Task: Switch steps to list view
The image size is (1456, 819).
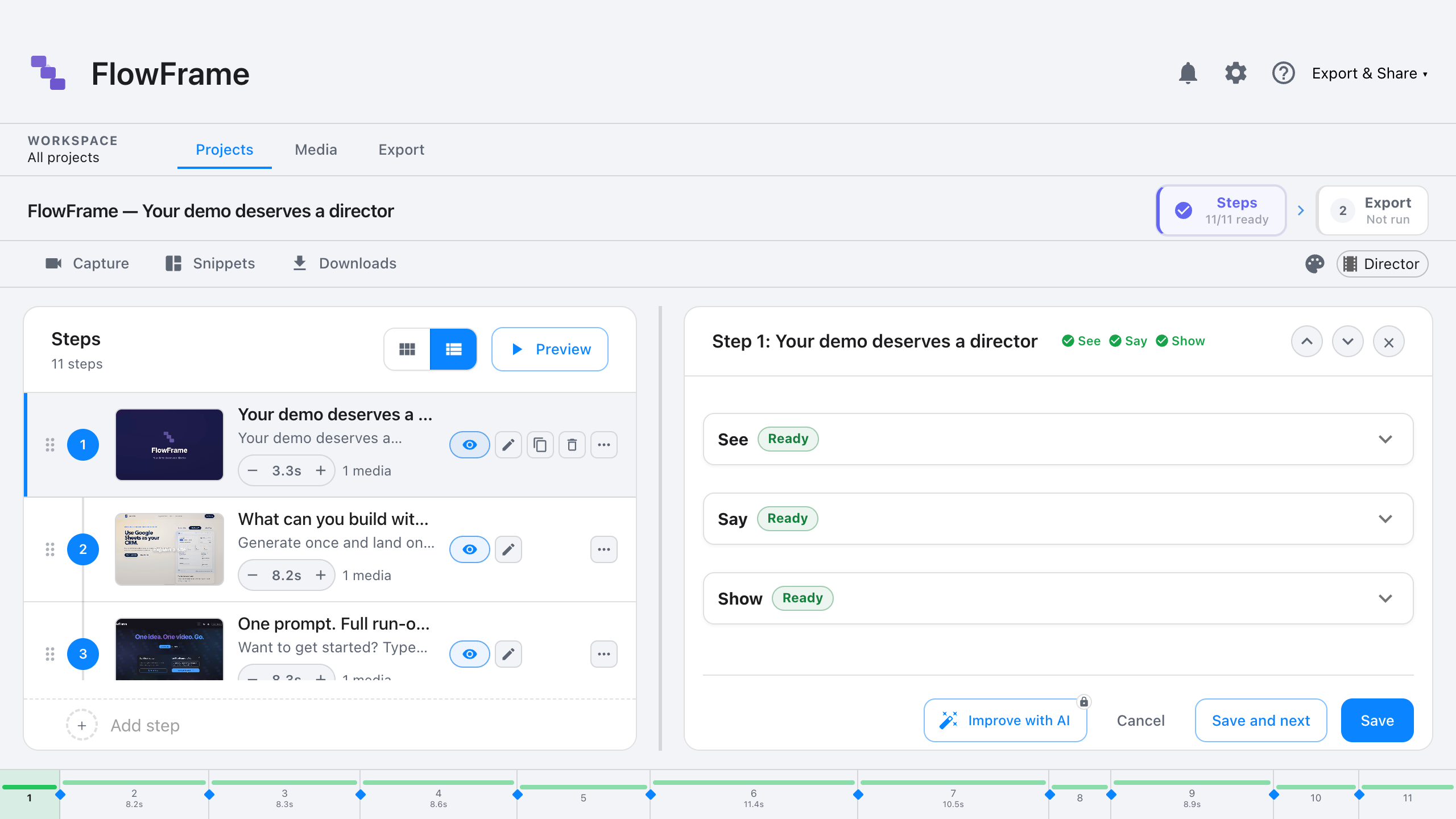Action: click(453, 349)
